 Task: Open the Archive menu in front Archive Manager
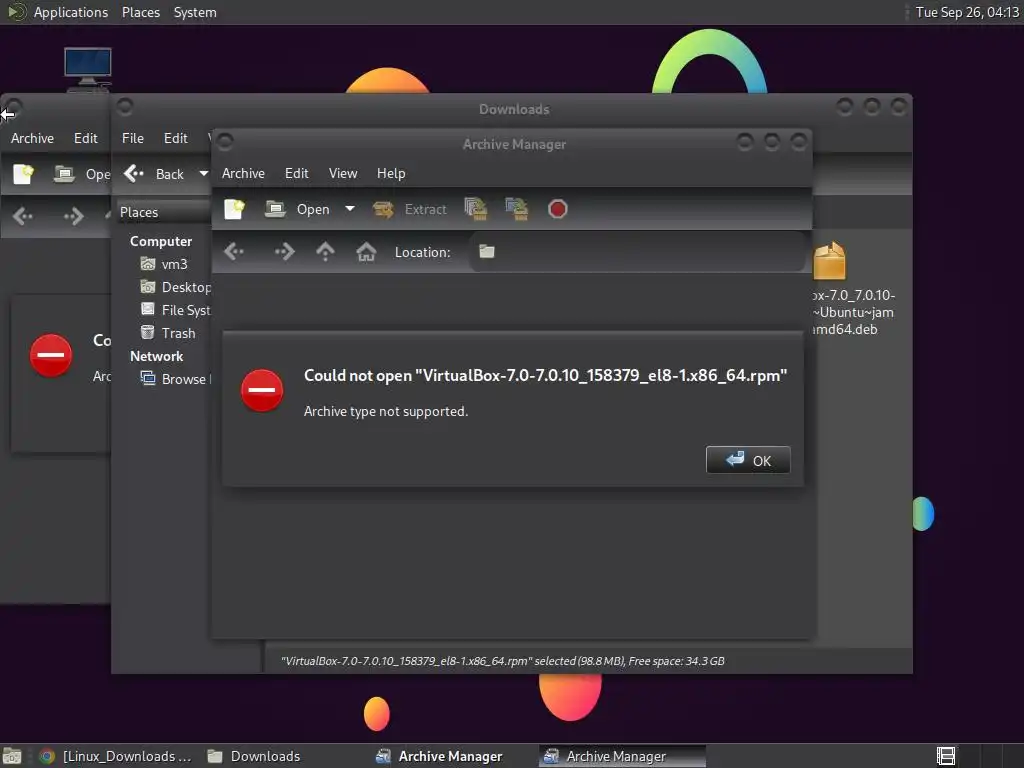pos(243,173)
